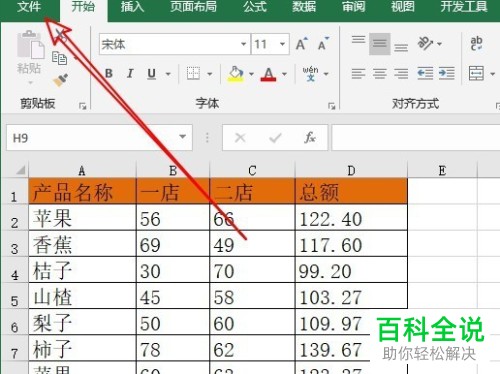Click the cell borders icon
Image resolution: width=500 pixels, height=374 pixels.
(x=193, y=73)
